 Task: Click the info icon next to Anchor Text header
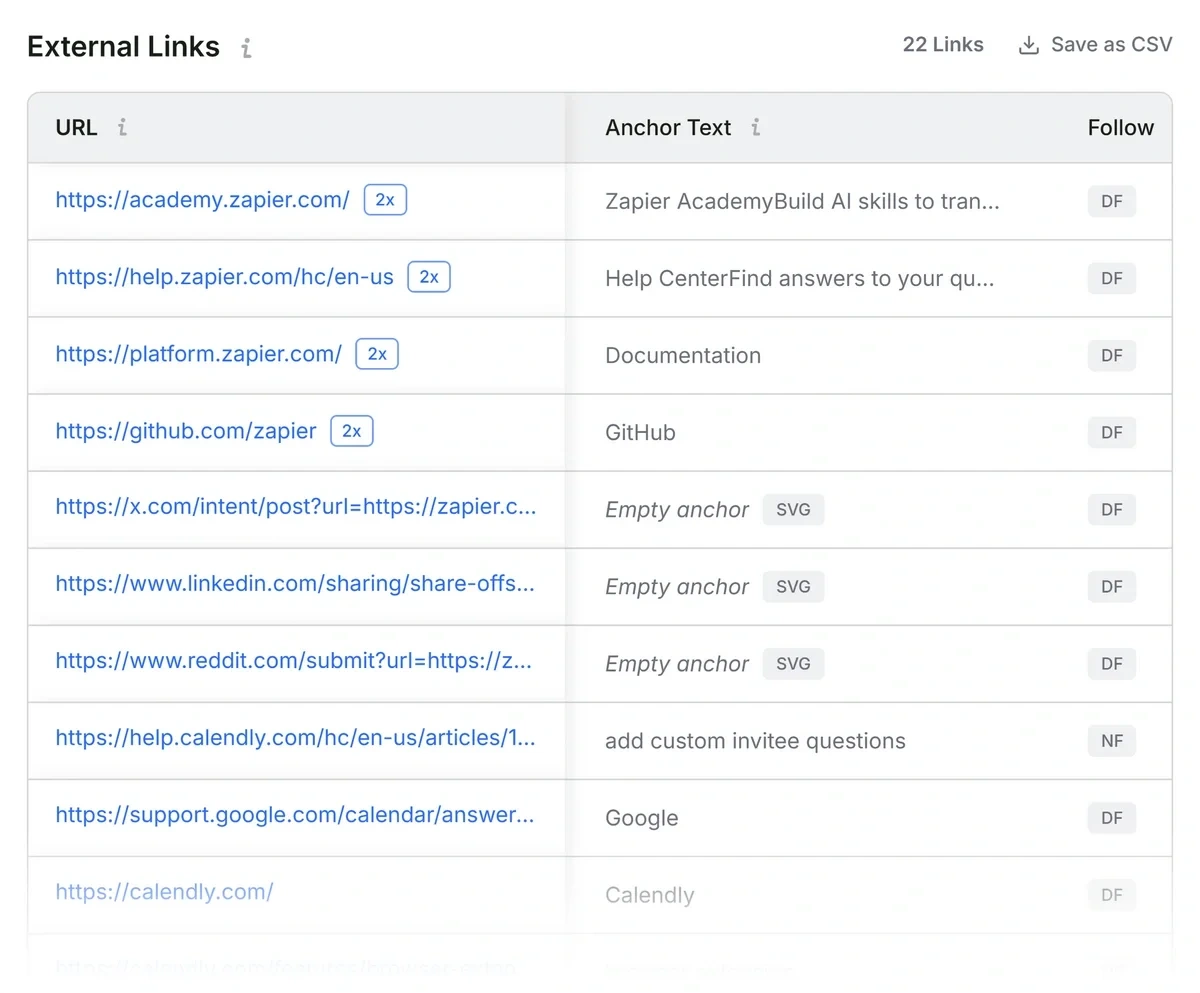(x=756, y=127)
